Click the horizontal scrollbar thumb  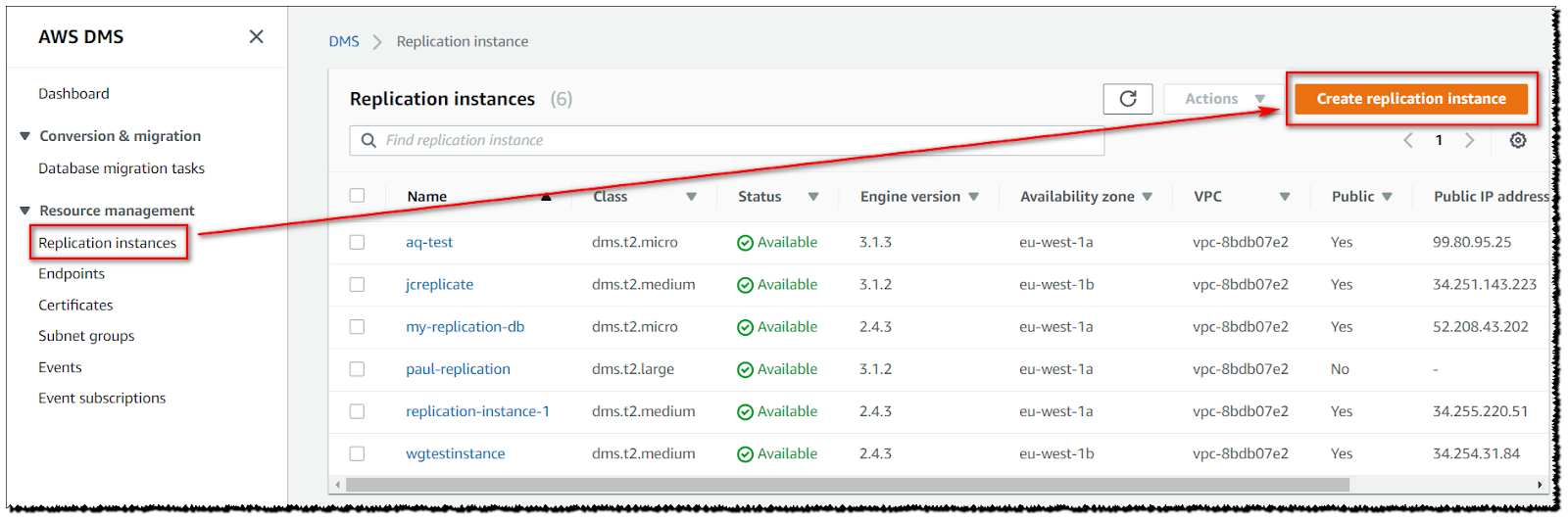pyautogui.click(x=848, y=485)
